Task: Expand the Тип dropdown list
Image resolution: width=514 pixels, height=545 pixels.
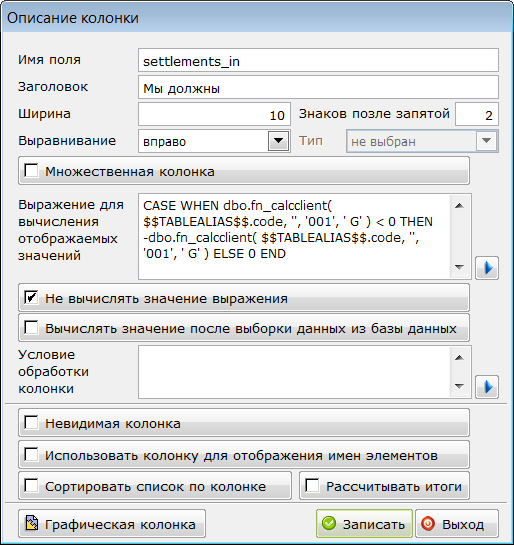Action: pyautogui.click(x=486, y=141)
